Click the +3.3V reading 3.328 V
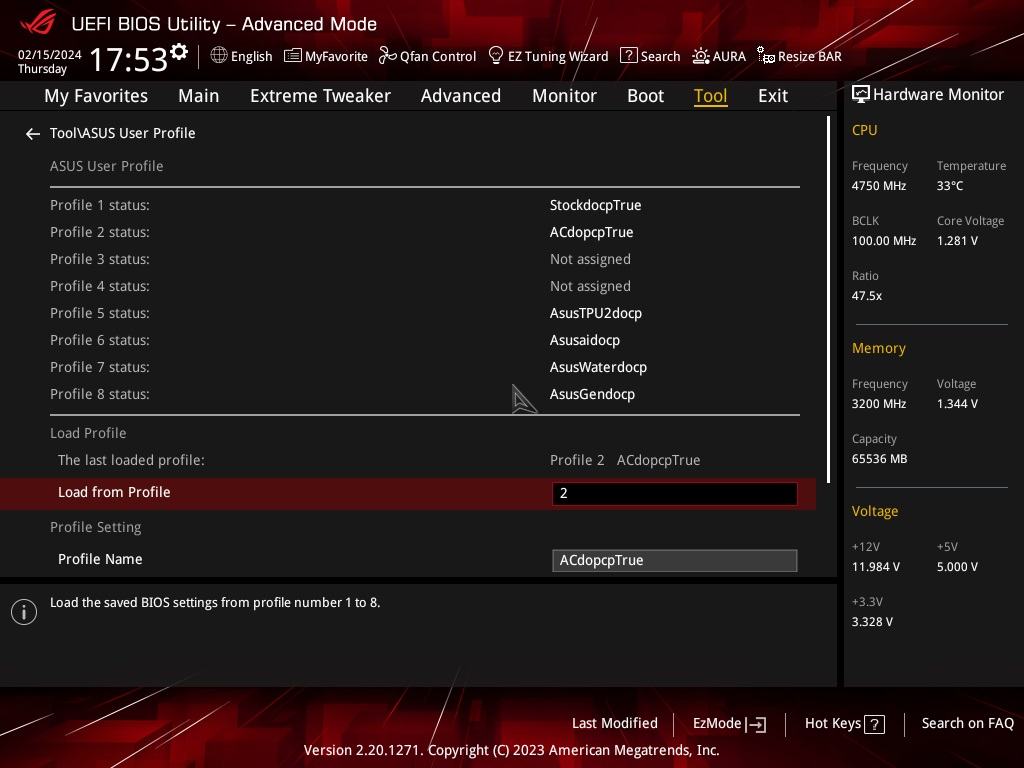 [x=872, y=622]
